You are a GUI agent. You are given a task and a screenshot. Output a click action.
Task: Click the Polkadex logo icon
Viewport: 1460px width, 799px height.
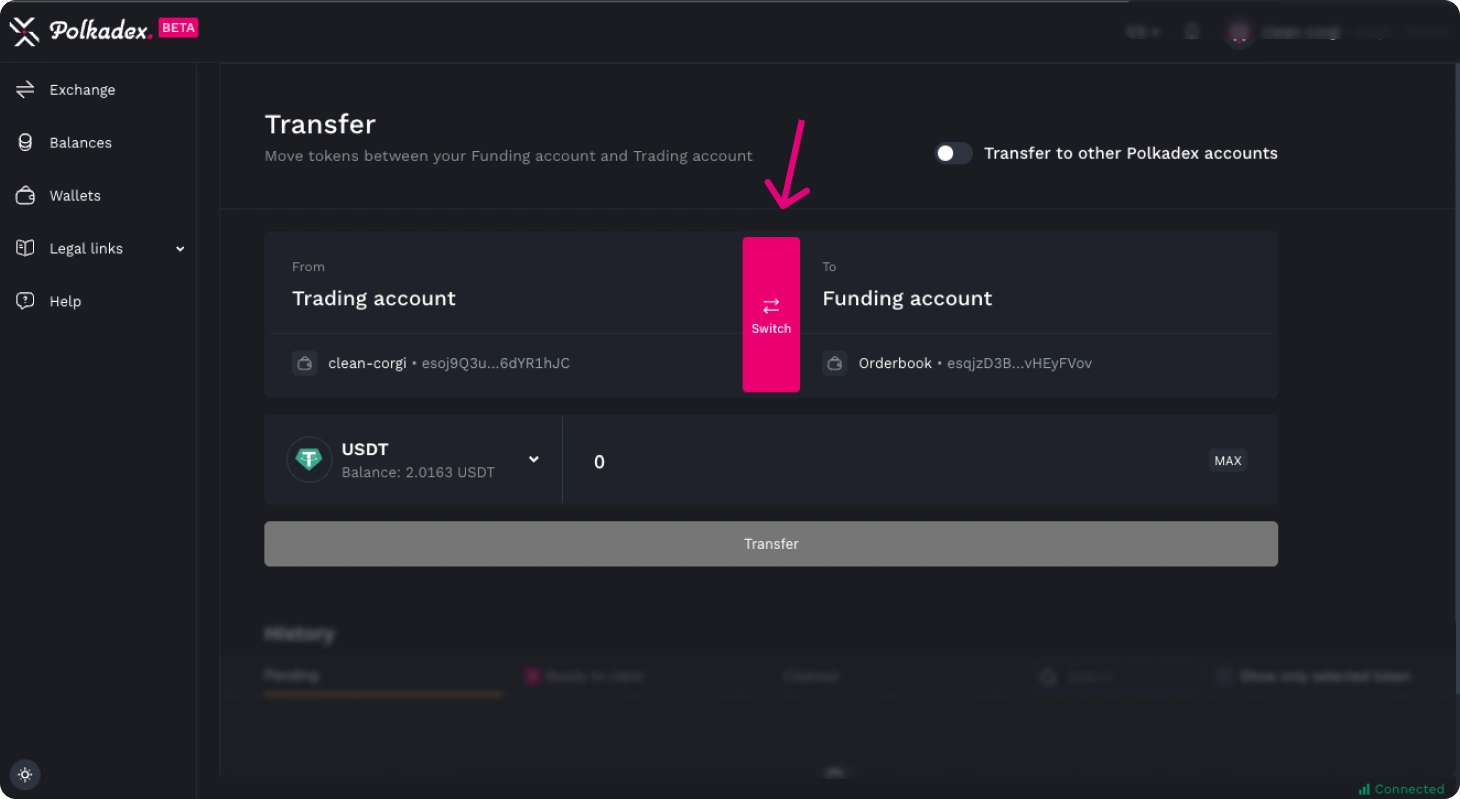24,31
